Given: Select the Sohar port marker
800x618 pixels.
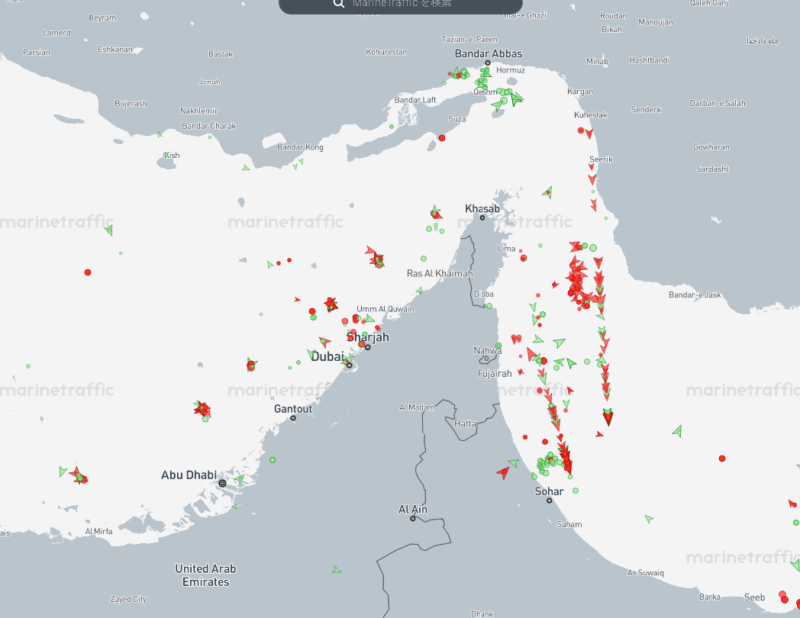Looking at the screenshot, I should click(x=548, y=500).
